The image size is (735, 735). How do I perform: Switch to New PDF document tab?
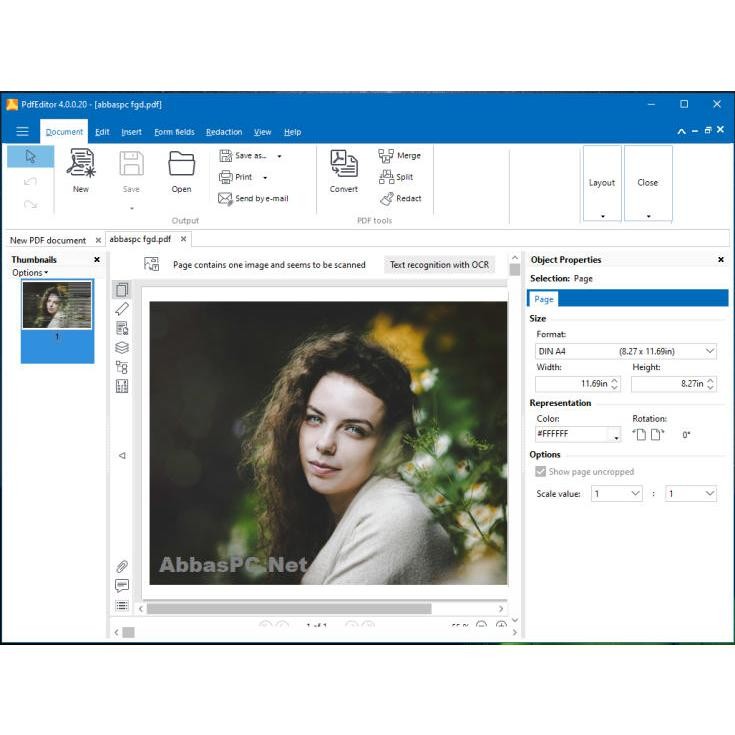click(48, 240)
